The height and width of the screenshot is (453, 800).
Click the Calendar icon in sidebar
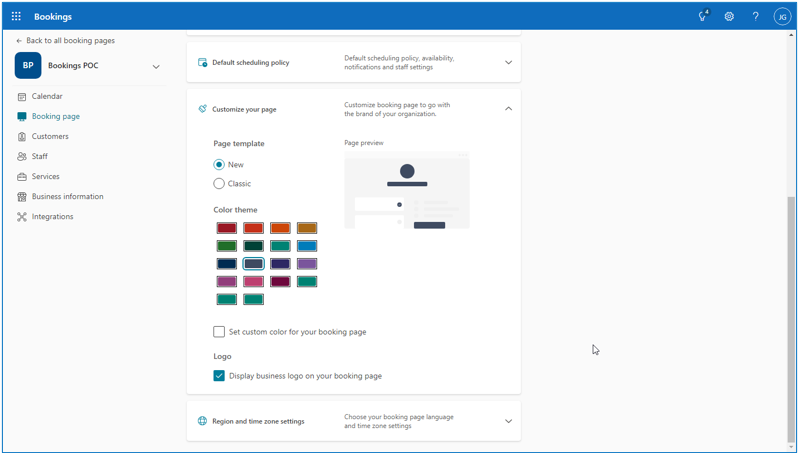click(x=22, y=97)
